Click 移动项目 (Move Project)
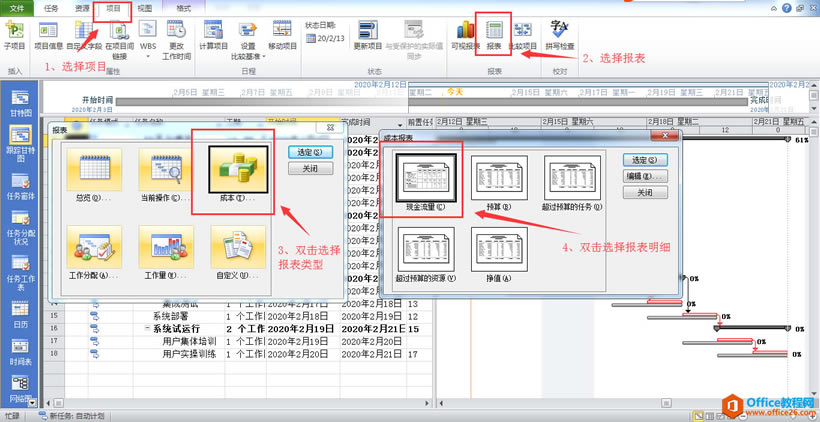Viewport: 820px width, 422px height. (282, 36)
